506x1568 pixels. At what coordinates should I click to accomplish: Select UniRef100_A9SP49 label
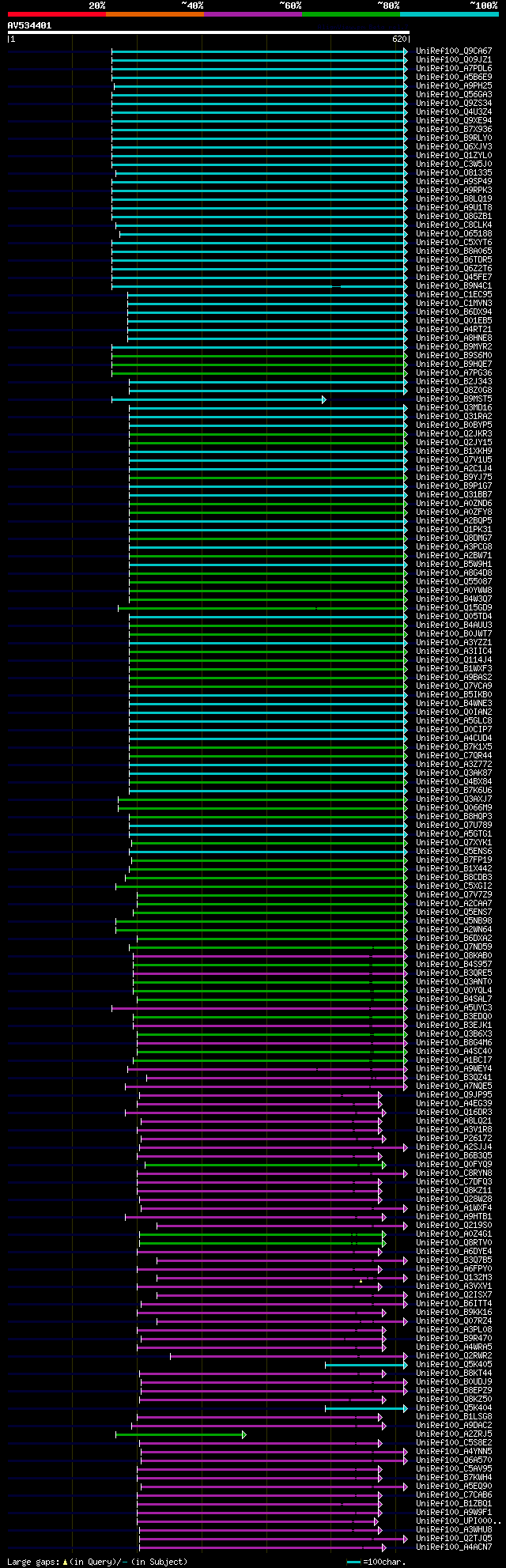(454, 182)
